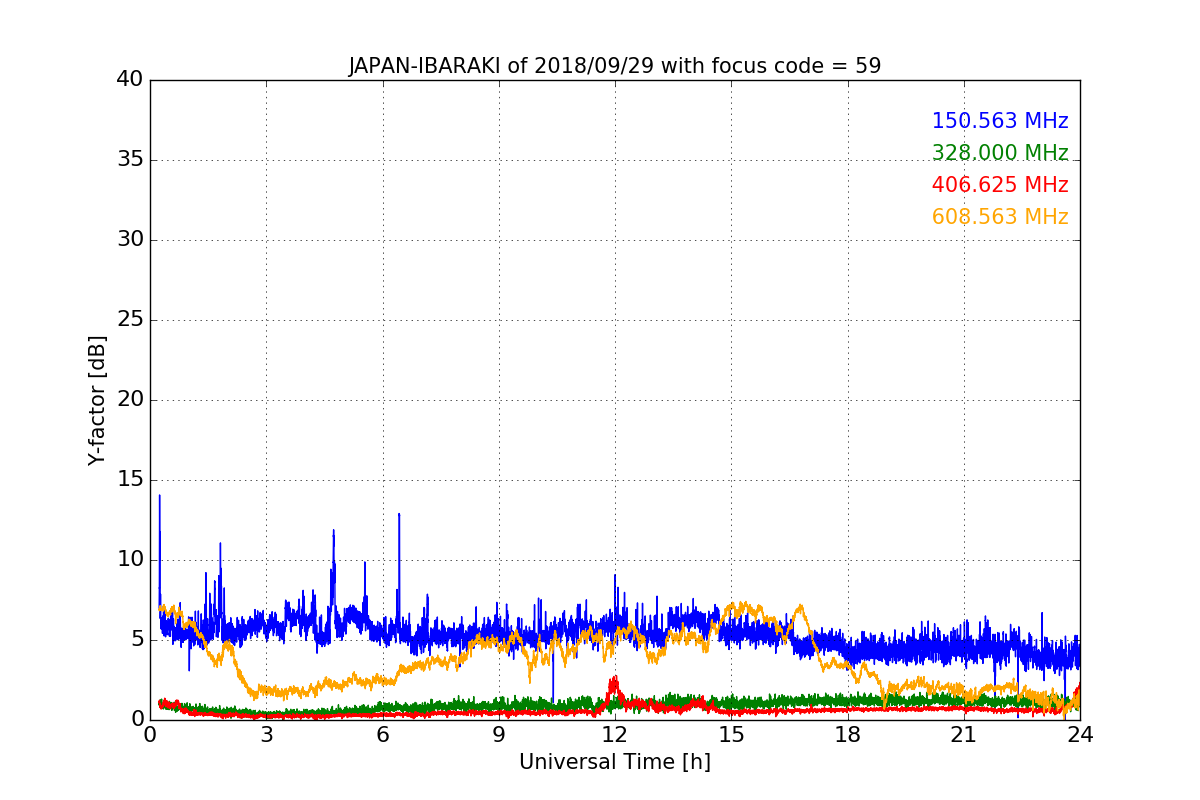Click x-axis tick label 24
1200x800 pixels.
[1080, 735]
